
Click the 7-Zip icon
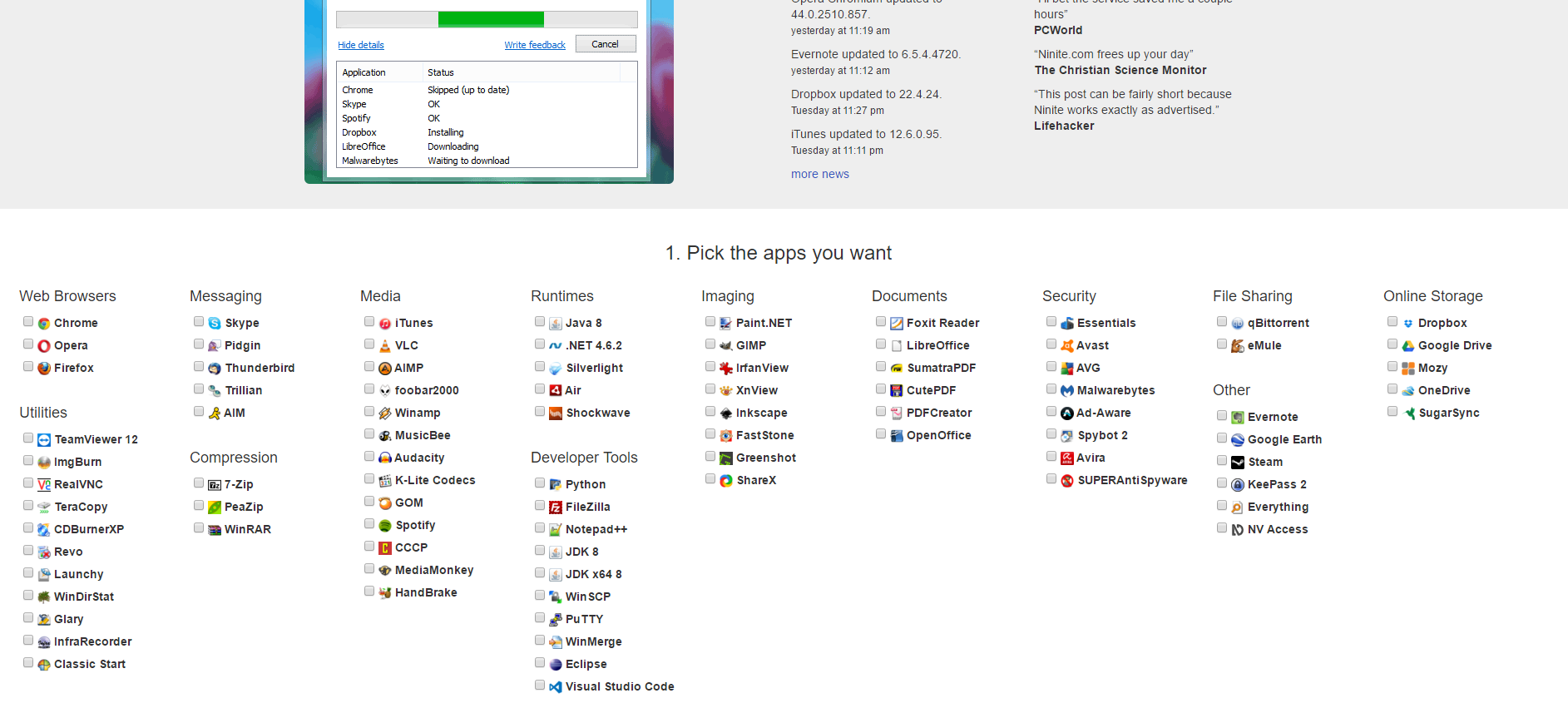[x=215, y=485]
